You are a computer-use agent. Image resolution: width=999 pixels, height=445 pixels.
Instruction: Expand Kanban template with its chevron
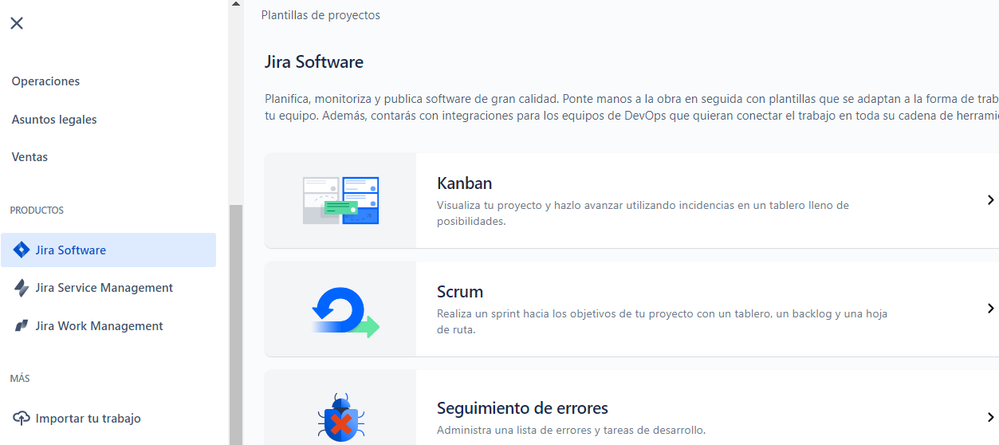click(990, 200)
